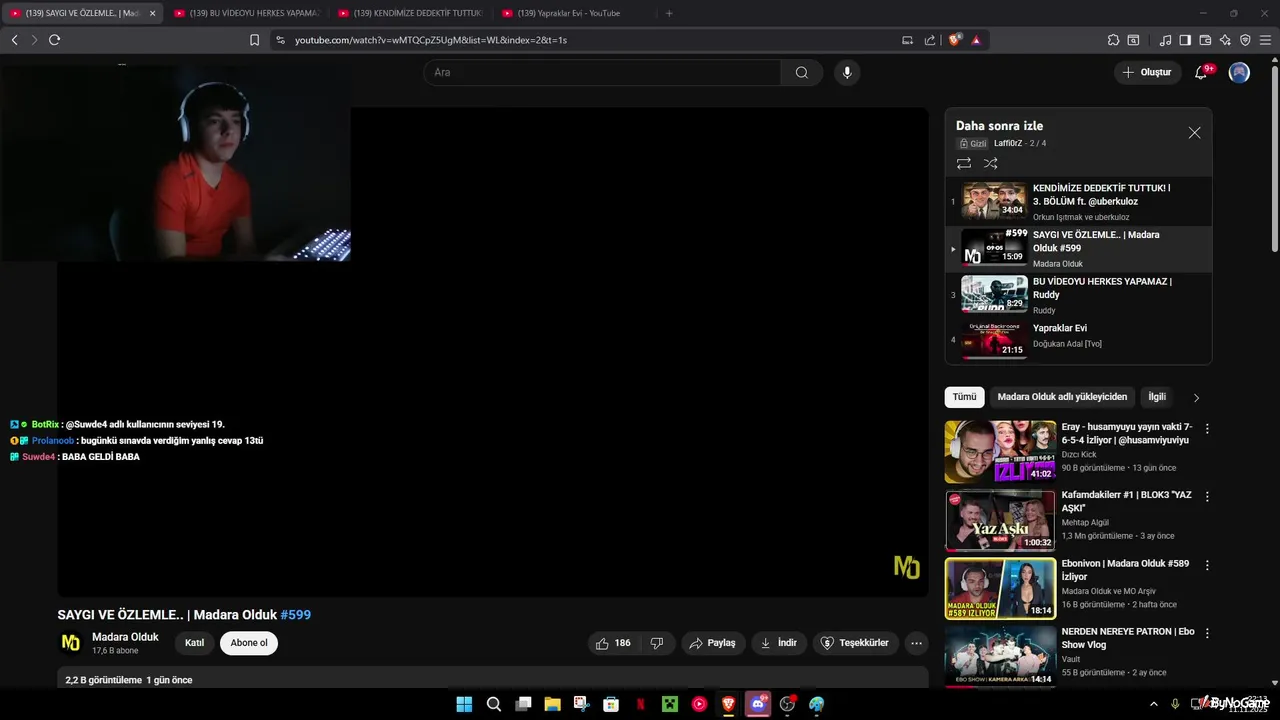Screen dimensions: 1280x720
Task: Click the Katıl join button
Action: (195, 643)
